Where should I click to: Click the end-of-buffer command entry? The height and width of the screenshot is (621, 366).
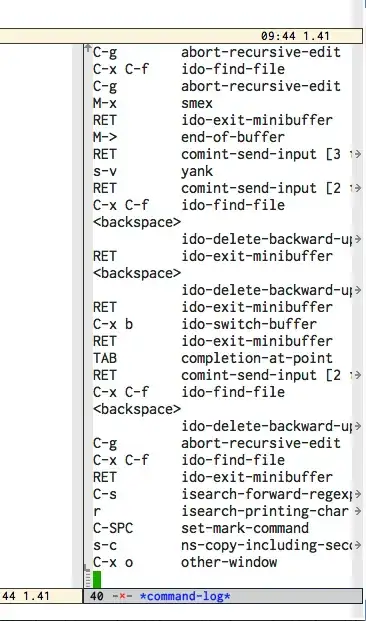[233, 137]
